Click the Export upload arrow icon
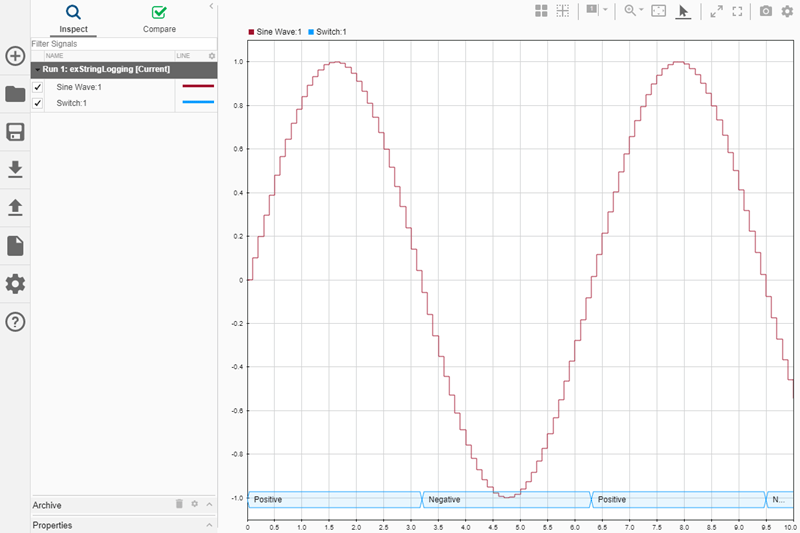Image resolution: width=800 pixels, height=533 pixels. click(x=15, y=208)
